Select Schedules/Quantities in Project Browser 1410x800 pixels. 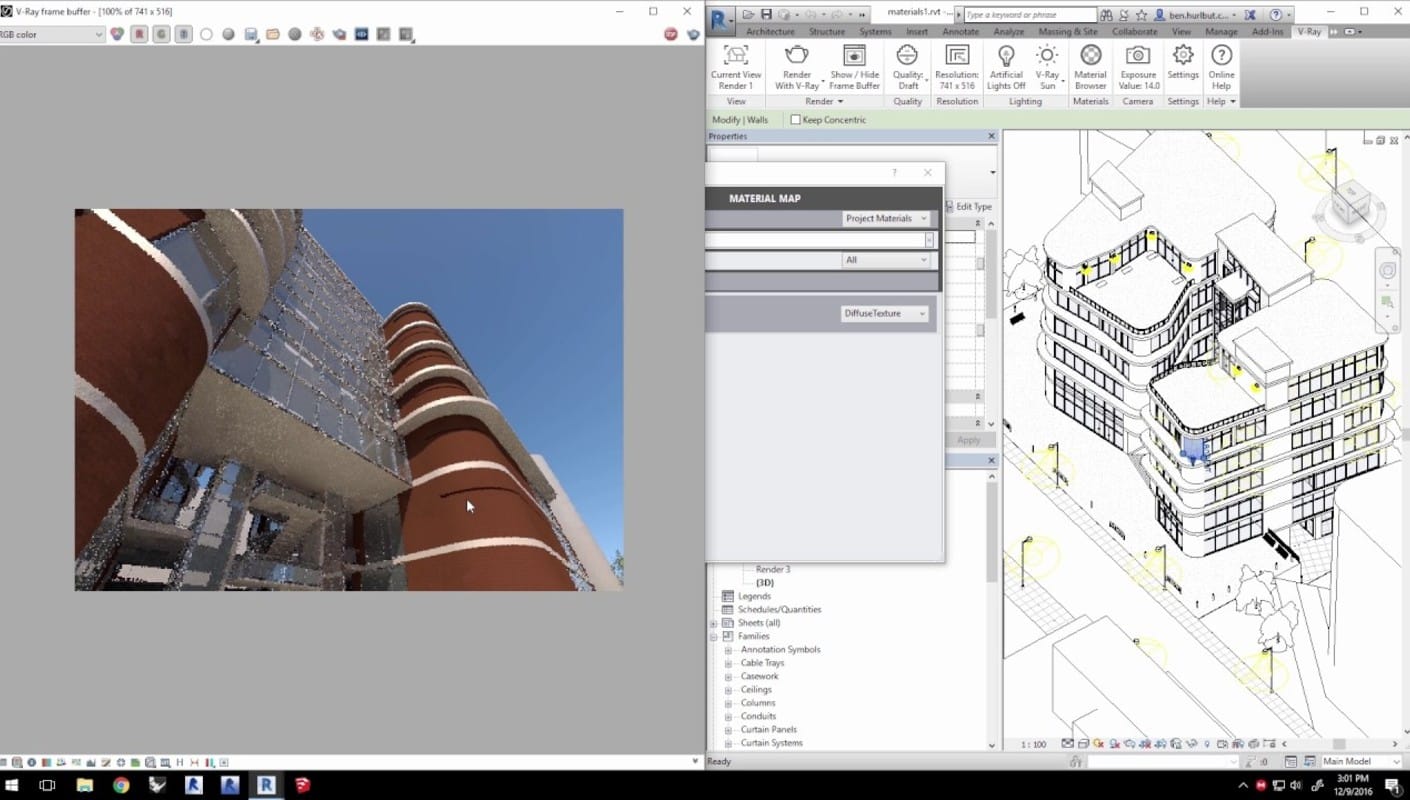click(x=779, y=610)
